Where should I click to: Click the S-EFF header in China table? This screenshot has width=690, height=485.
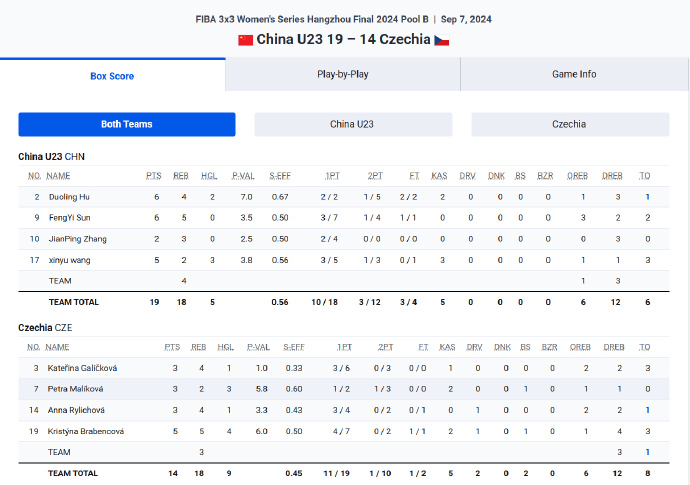click(280, 176)
